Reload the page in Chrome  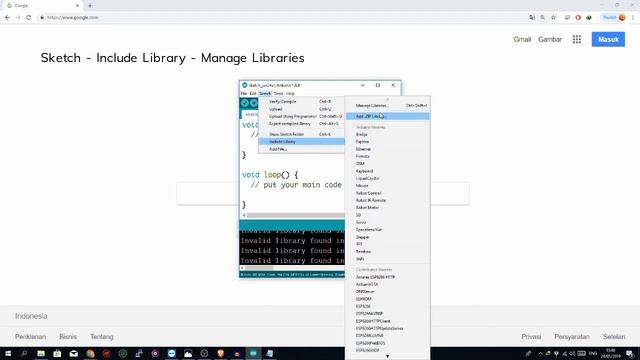tap(29, 18)
